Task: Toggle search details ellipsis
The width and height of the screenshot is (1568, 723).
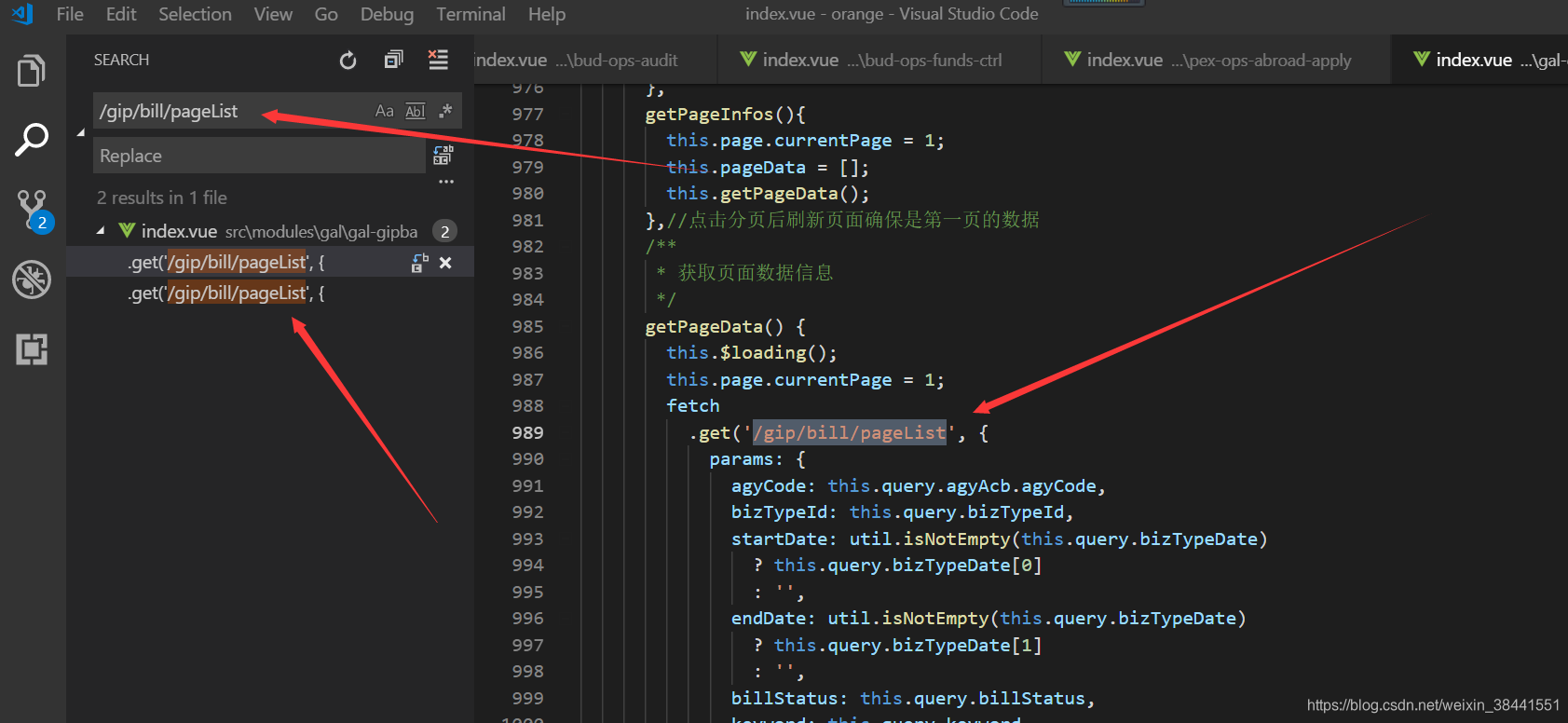Action: point(446,182)
